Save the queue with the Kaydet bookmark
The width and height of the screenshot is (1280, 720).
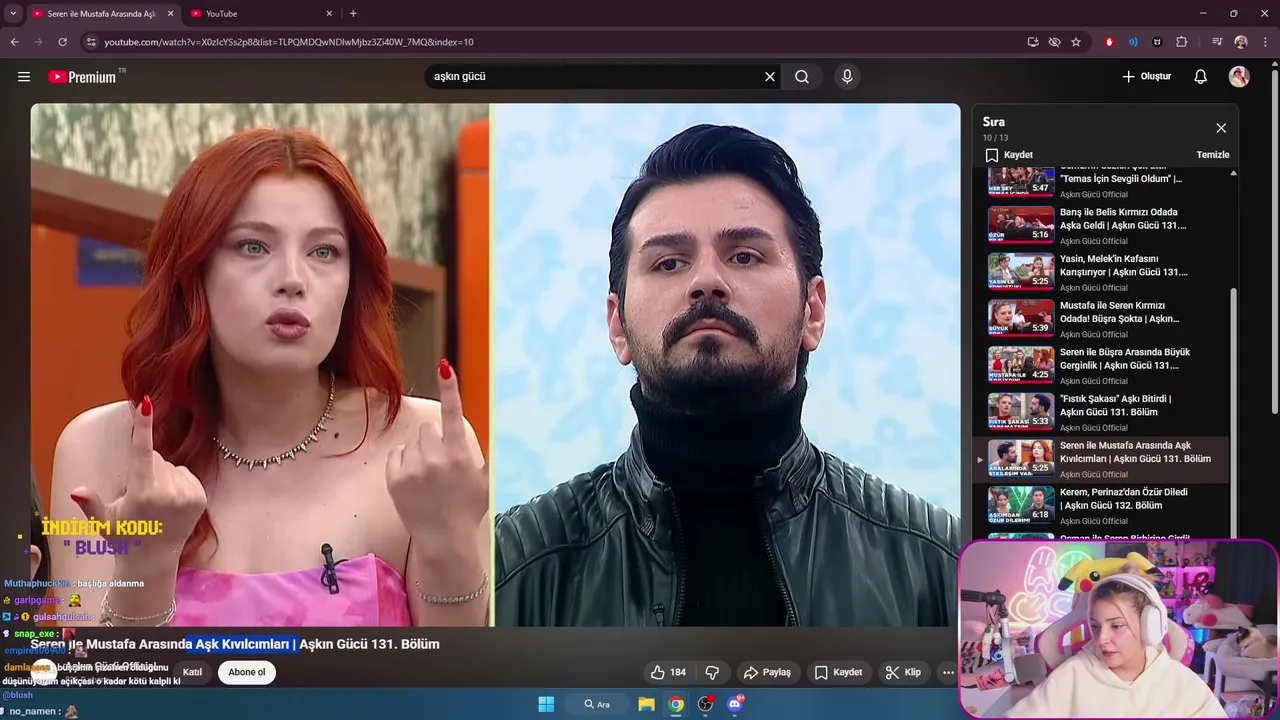(1009, 155)
